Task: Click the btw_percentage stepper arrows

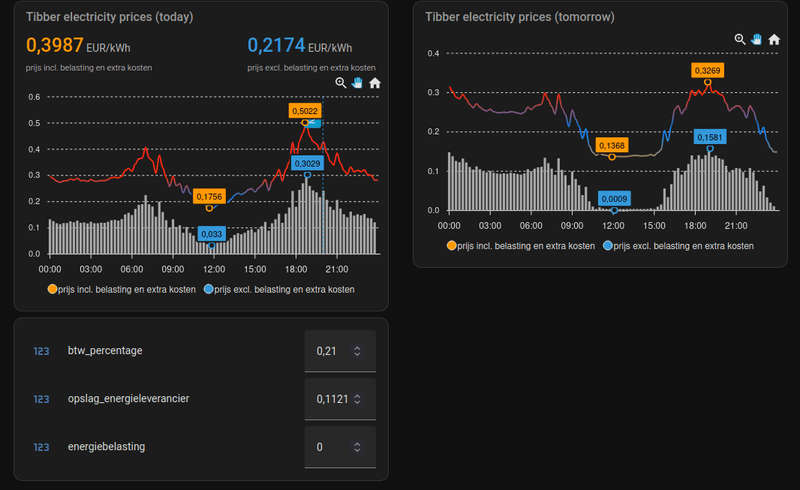Action: pos(357,351)
